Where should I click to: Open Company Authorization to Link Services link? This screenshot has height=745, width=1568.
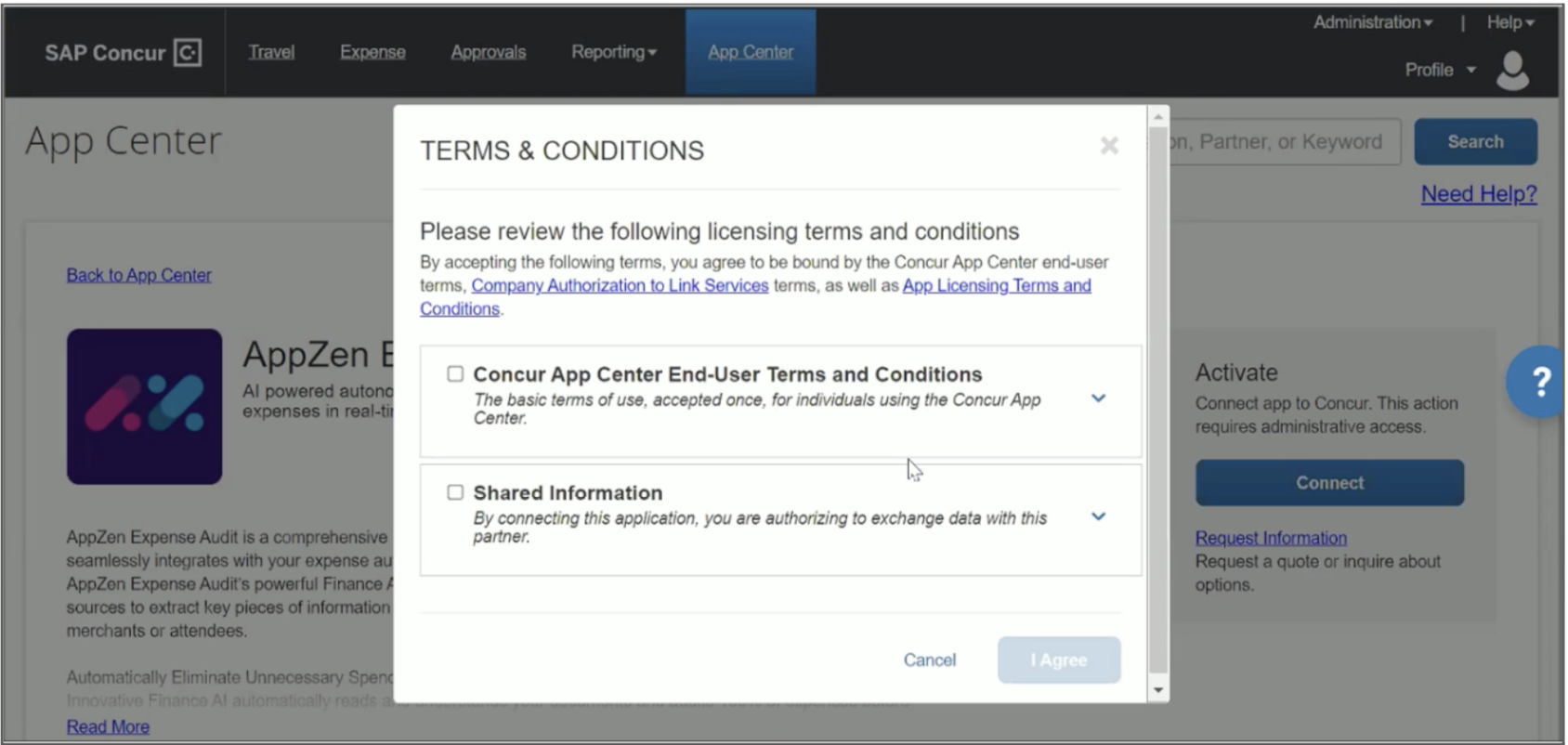620,285
